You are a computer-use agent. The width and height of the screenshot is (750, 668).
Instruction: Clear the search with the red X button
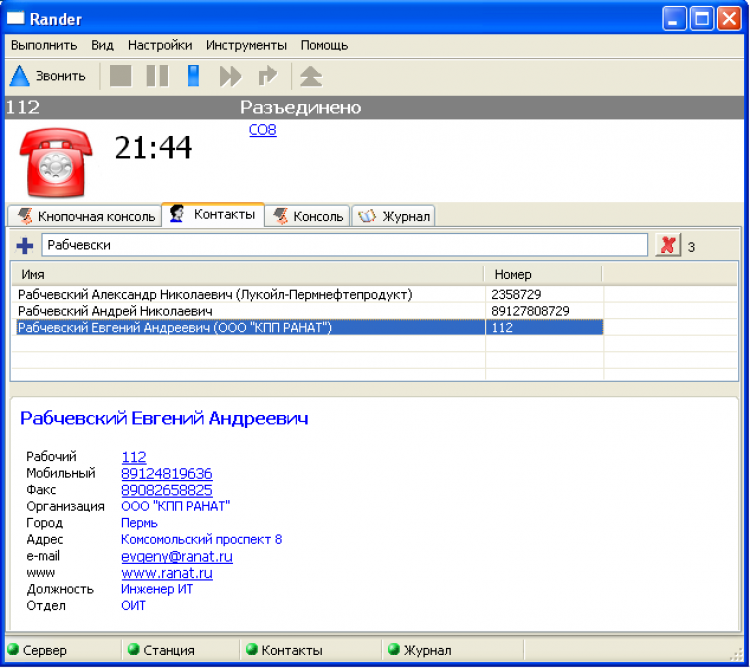pos(668,245)
